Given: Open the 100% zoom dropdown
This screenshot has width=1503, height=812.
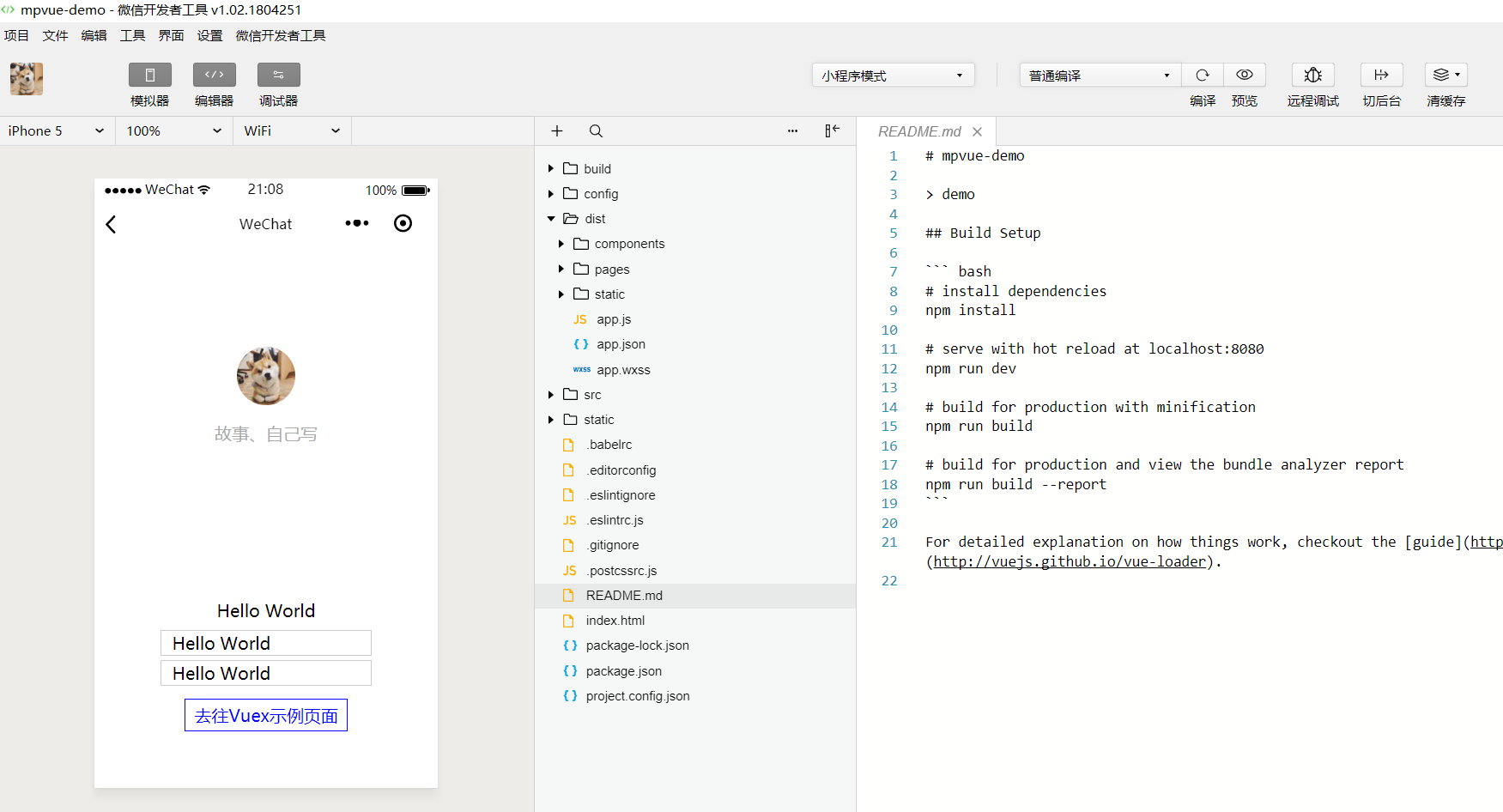Looking at the screenshot, I should [x=174, y=130].
